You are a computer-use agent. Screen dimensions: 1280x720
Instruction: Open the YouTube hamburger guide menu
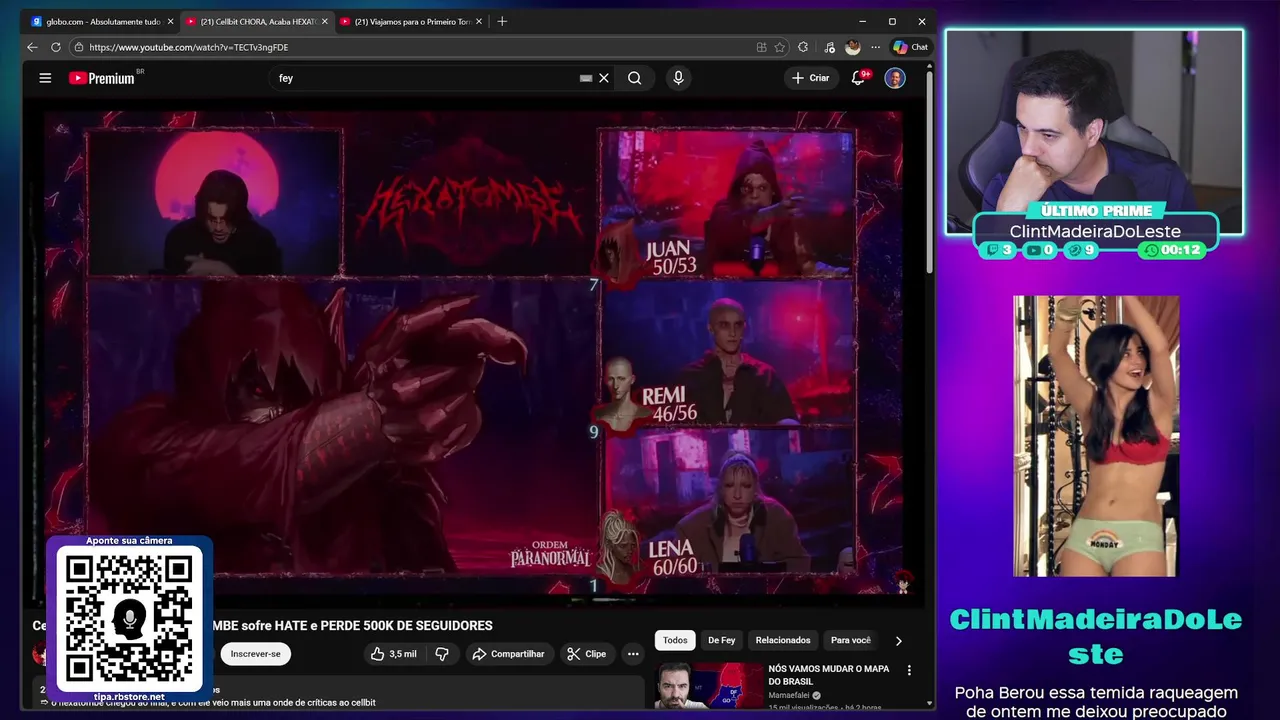[x=45, y=78]
